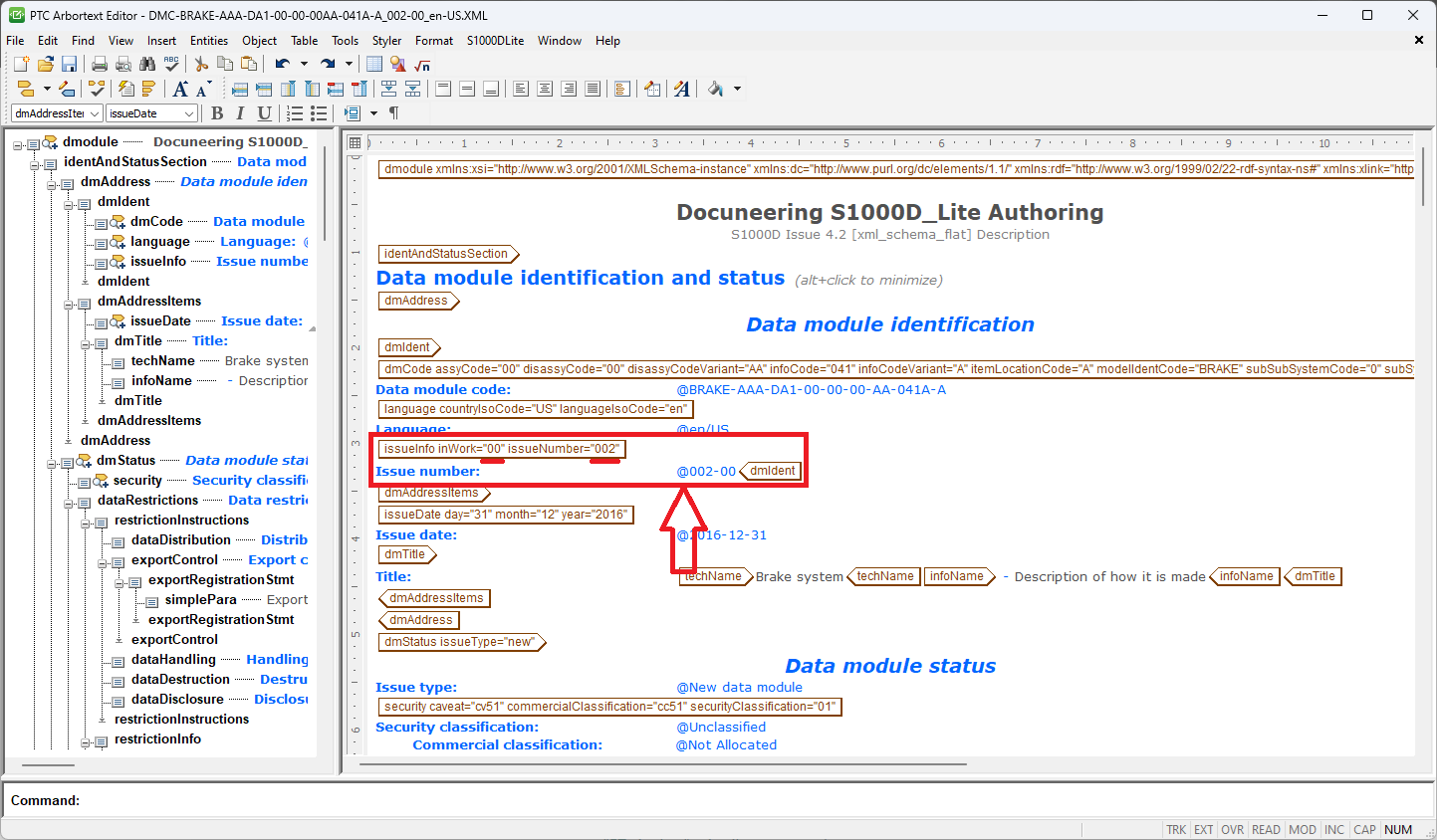
Task: Click the Print icon in toolbar
Action: click(100, 64)
